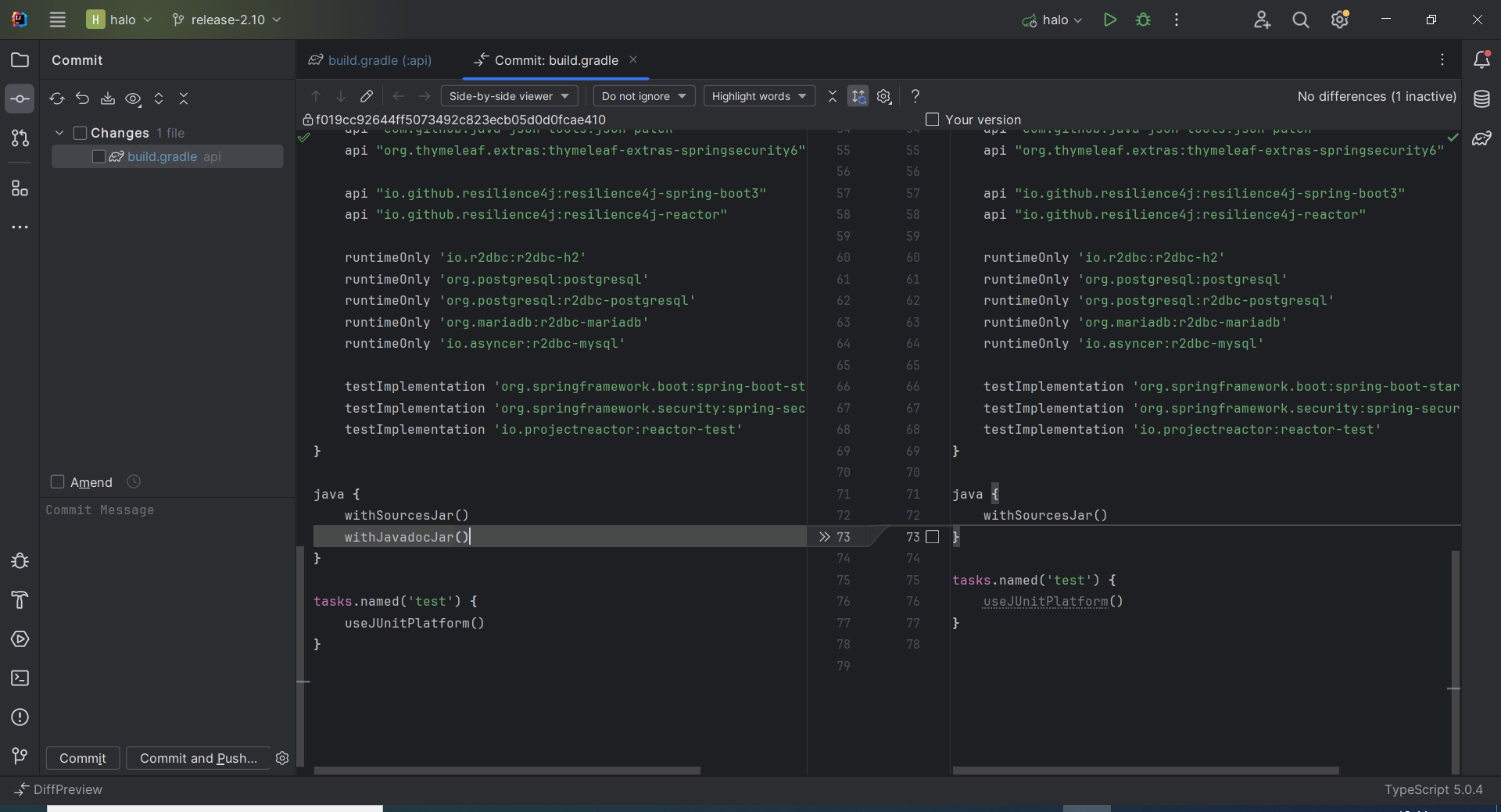
Task: Open the Side-by-side viewer dropdown
Action: coord(509,96)
